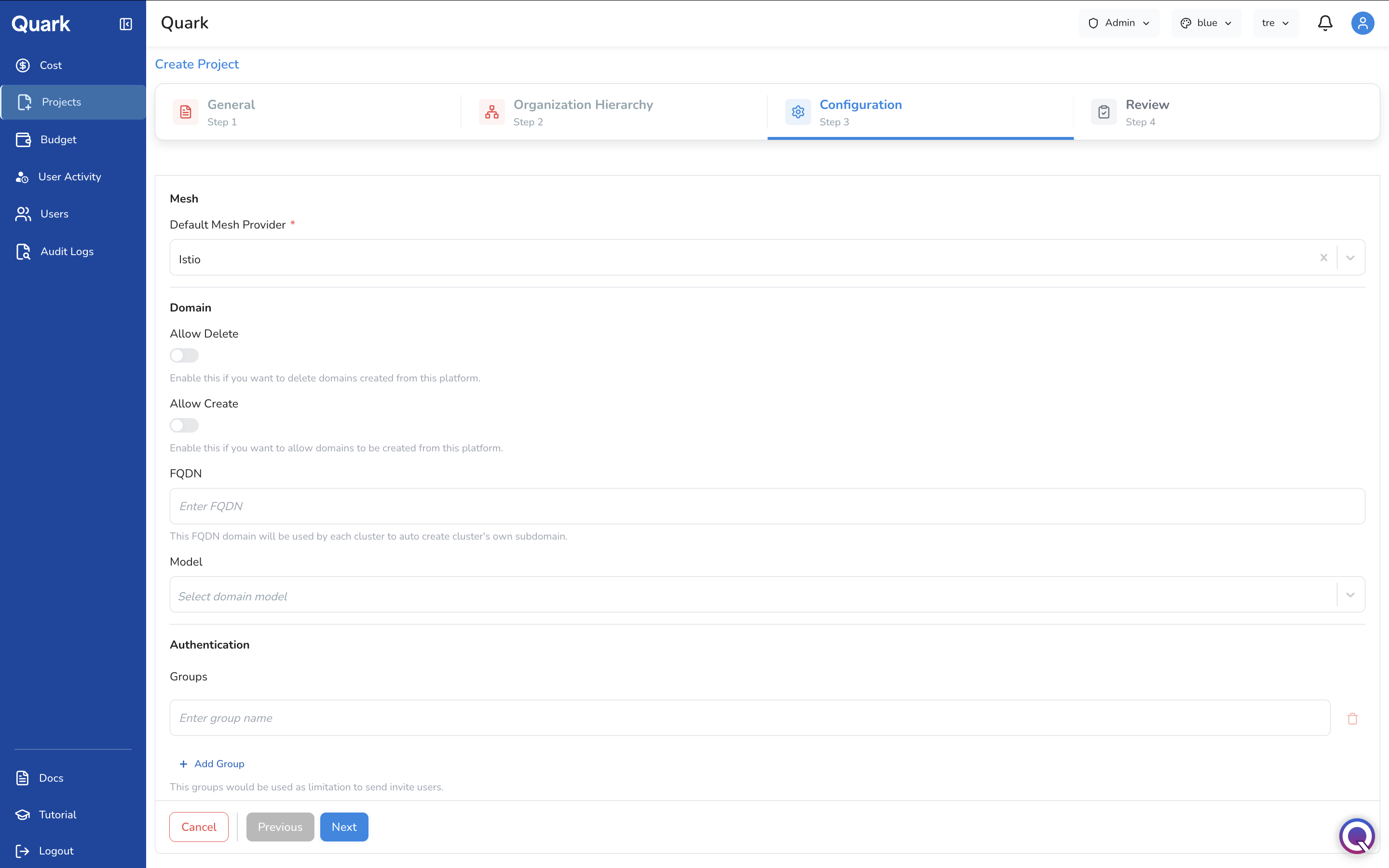Click the Domain section heading
The width and height of the screenshot is (1389, 868).
tap(191, 308)
